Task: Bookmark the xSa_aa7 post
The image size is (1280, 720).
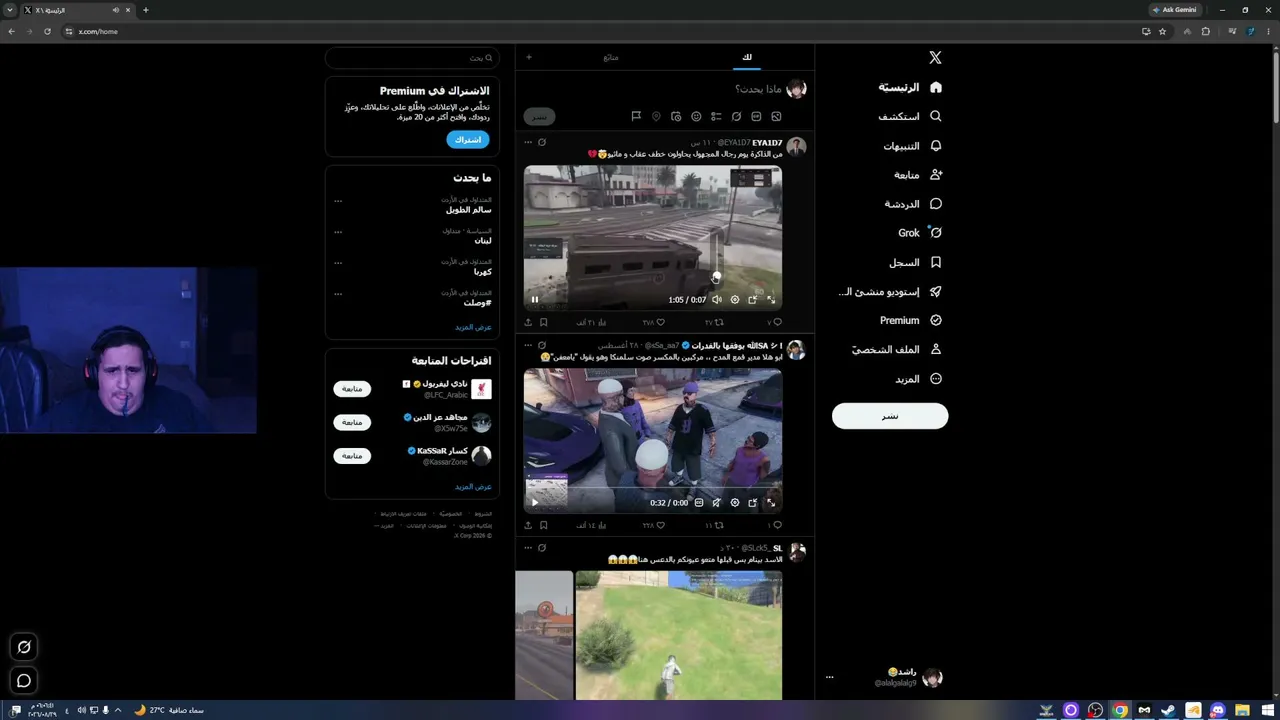Action: click(544, 525)
